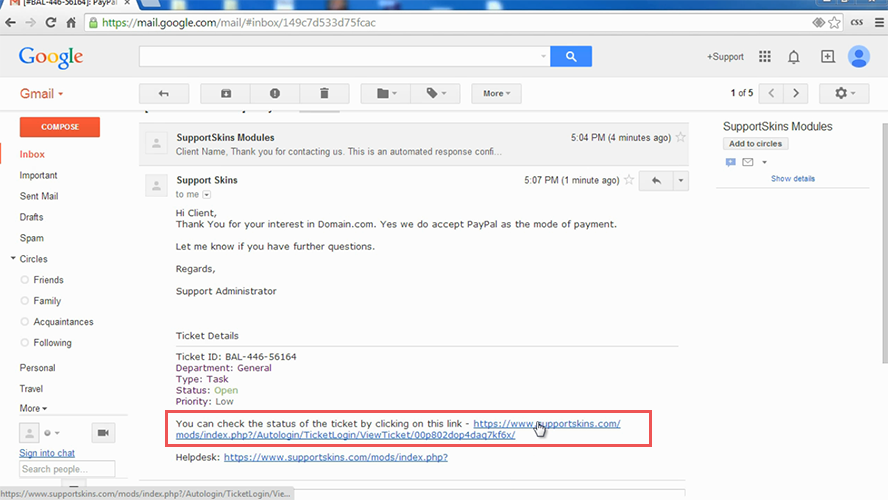Collapse the Circles section in sidebar

[13, 259]
